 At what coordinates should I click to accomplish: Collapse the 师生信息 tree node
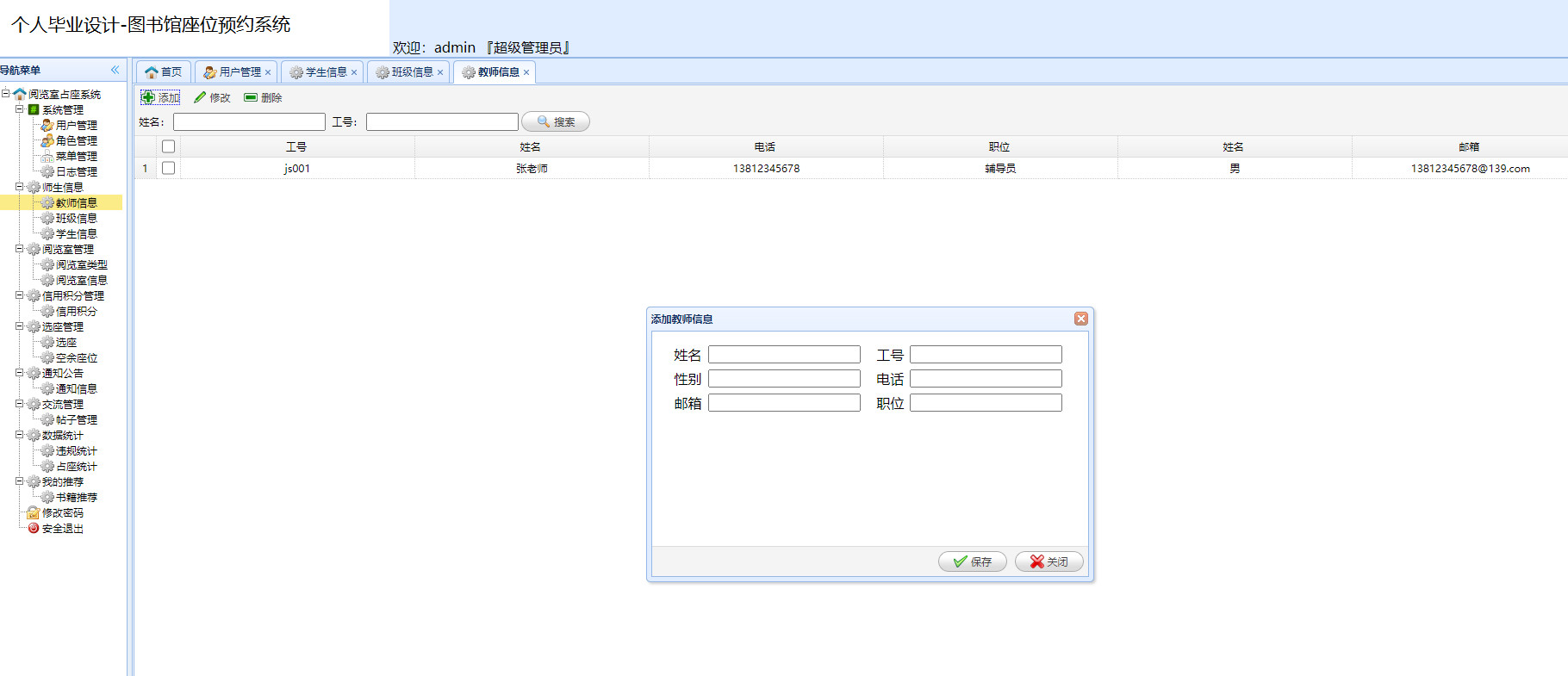[x=19, y=187]
